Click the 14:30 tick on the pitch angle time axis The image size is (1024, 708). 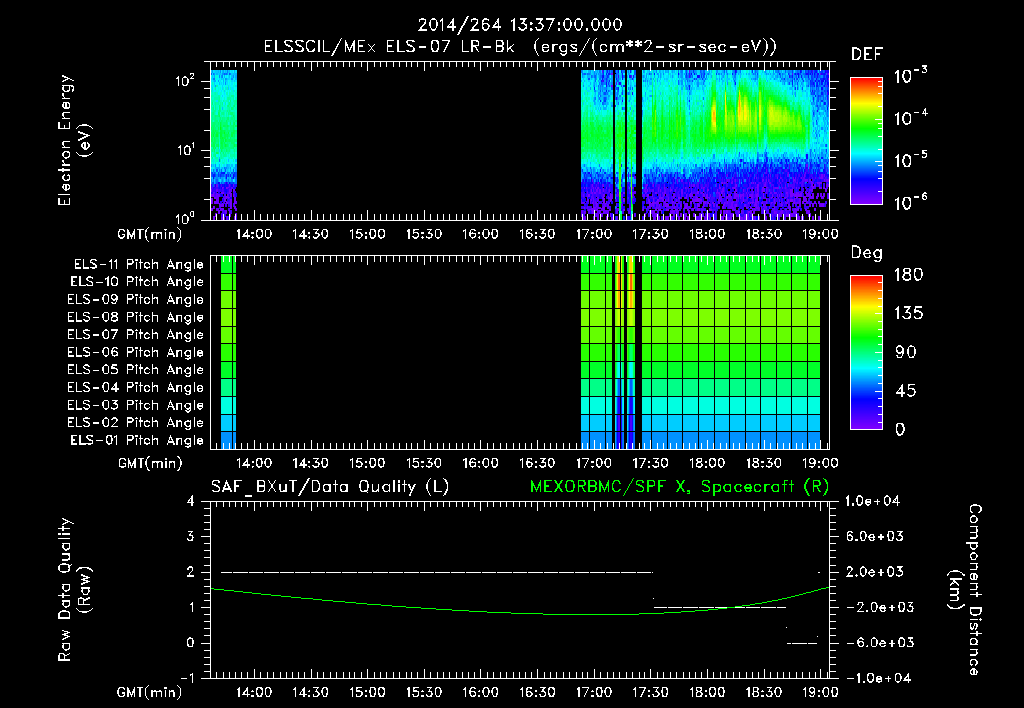pyautogui.click(x=310, y=463)
